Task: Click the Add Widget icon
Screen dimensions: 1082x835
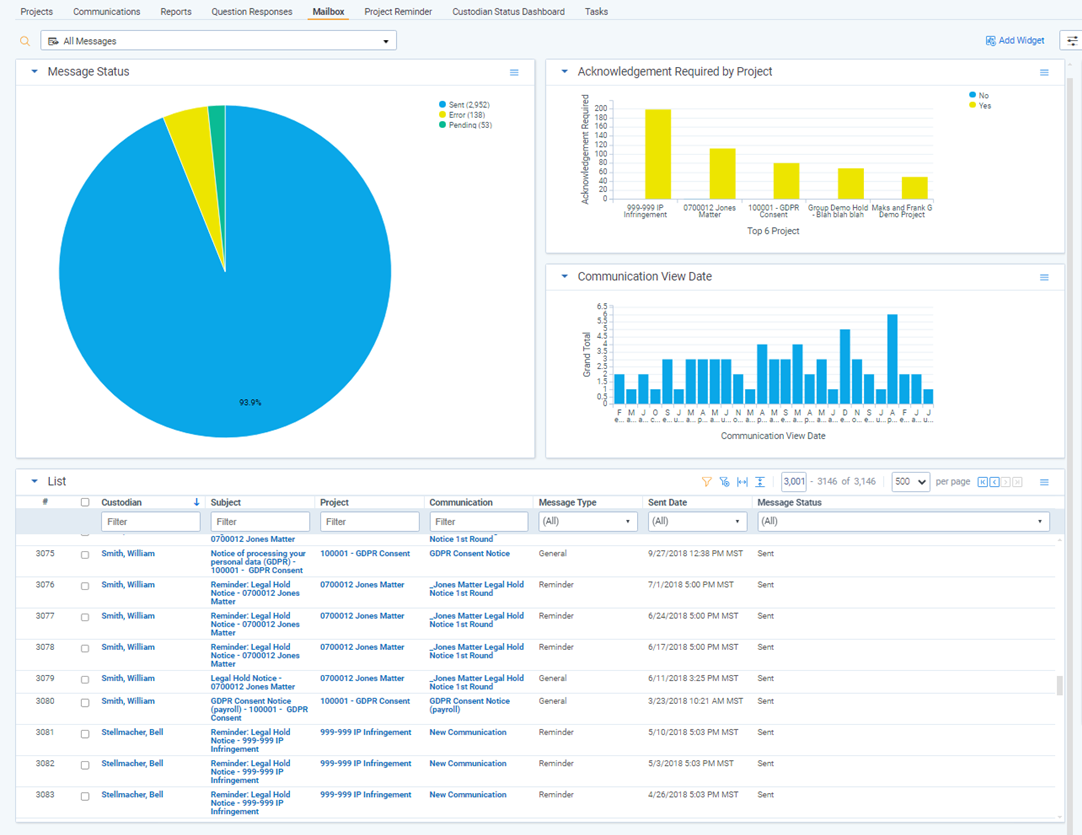Action: click(x=990, y=41)
